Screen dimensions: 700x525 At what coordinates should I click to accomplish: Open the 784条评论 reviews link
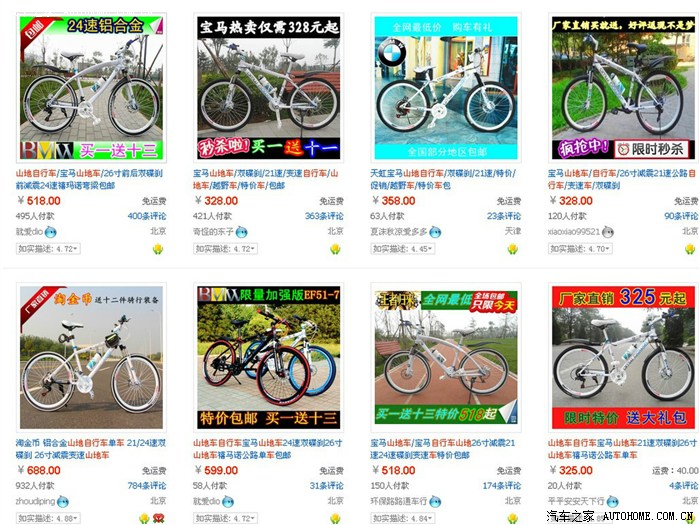pyautogui.click(x=147, y=486)
